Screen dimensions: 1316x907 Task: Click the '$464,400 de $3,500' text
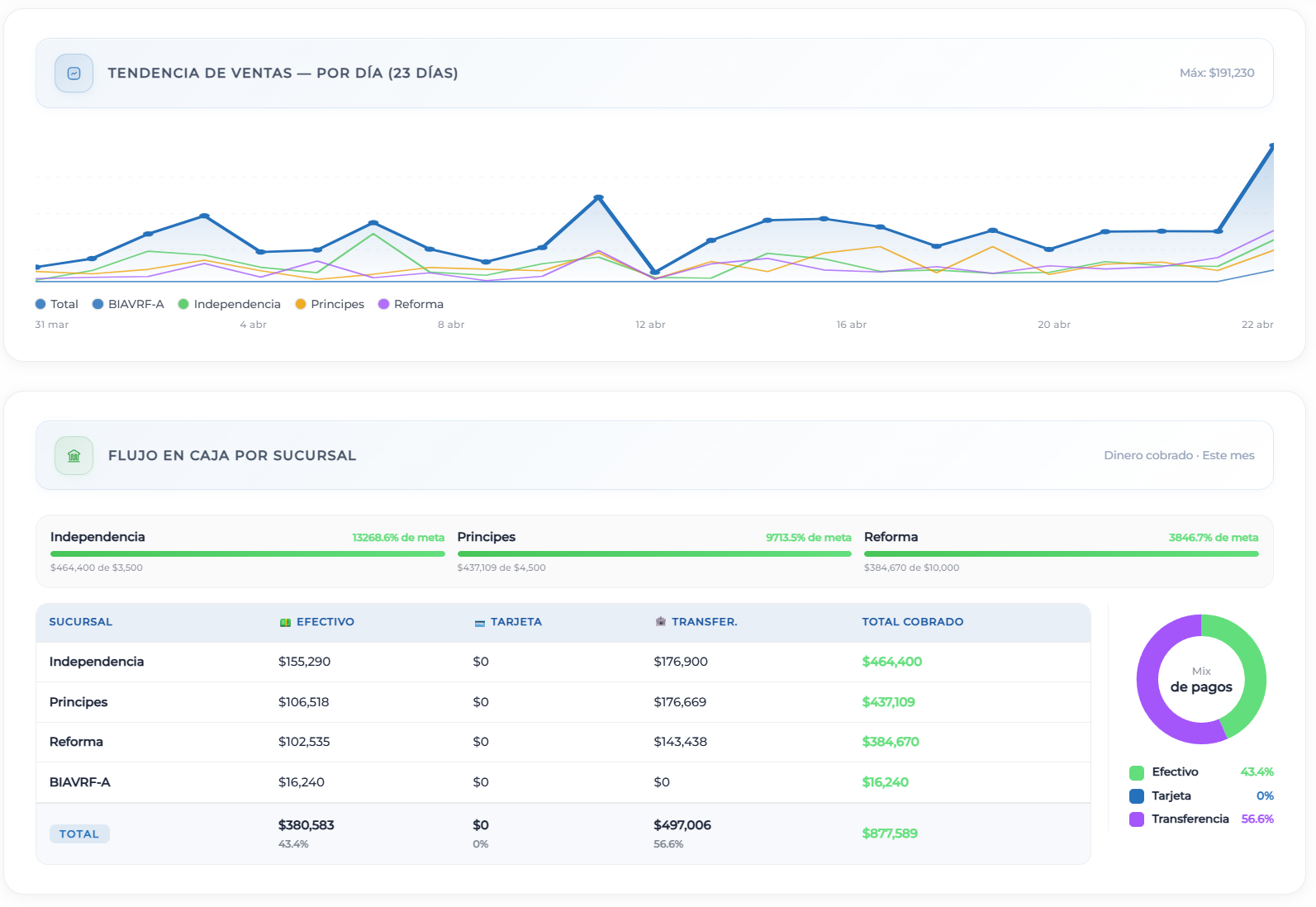[97, 568]
